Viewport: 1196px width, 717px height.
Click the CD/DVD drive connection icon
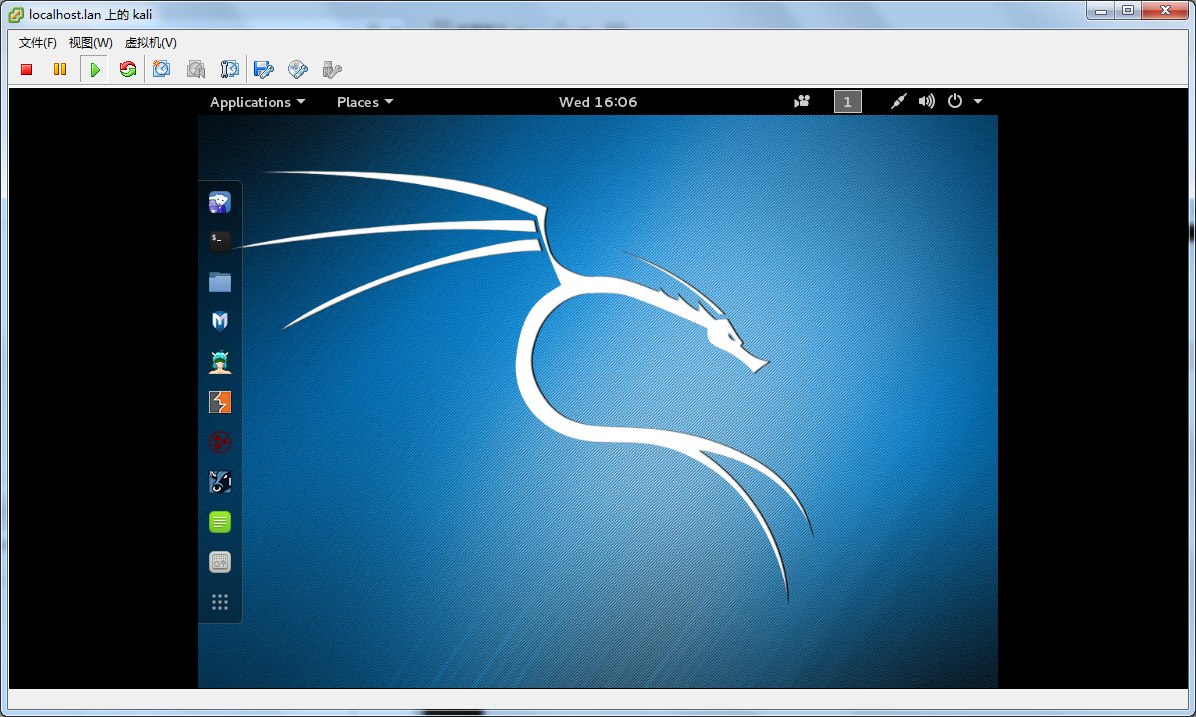click(297, 69)
